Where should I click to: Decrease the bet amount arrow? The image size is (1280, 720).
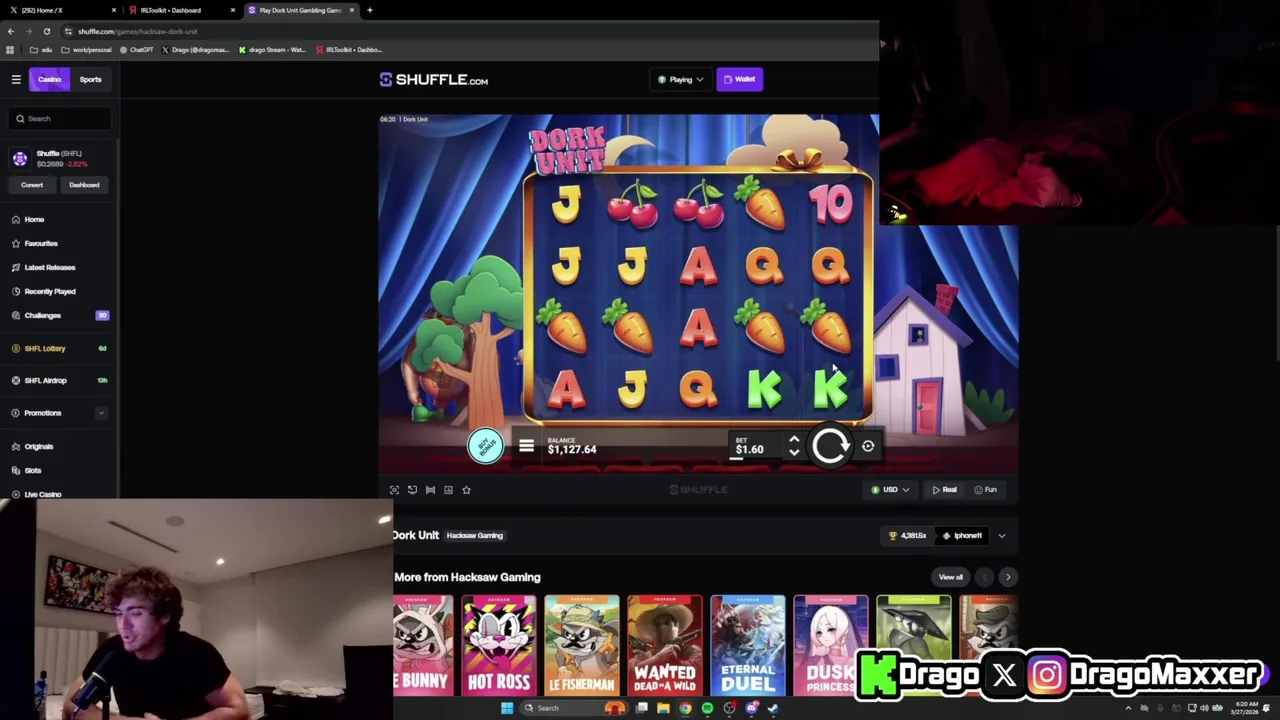[x=794, y=453]
